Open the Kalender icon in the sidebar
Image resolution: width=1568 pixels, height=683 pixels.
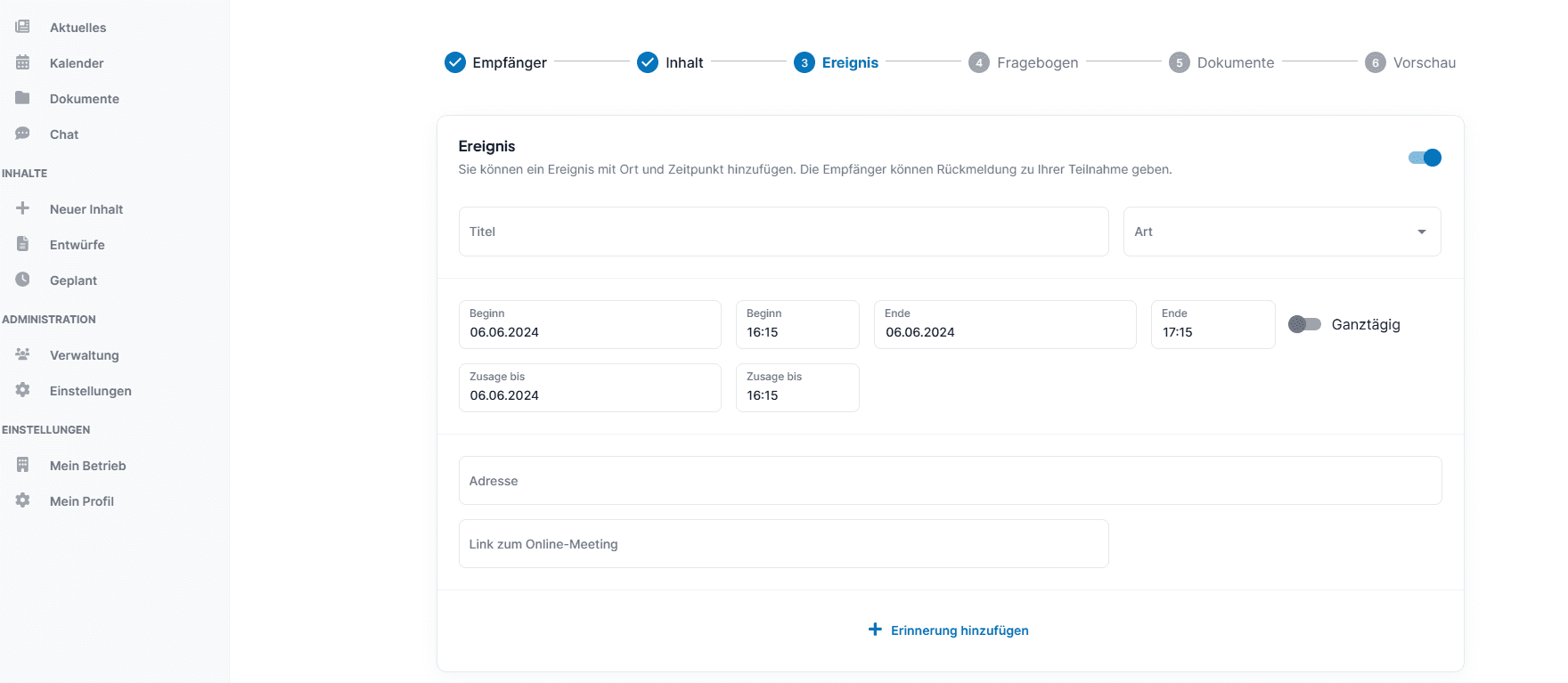[23, 62]
